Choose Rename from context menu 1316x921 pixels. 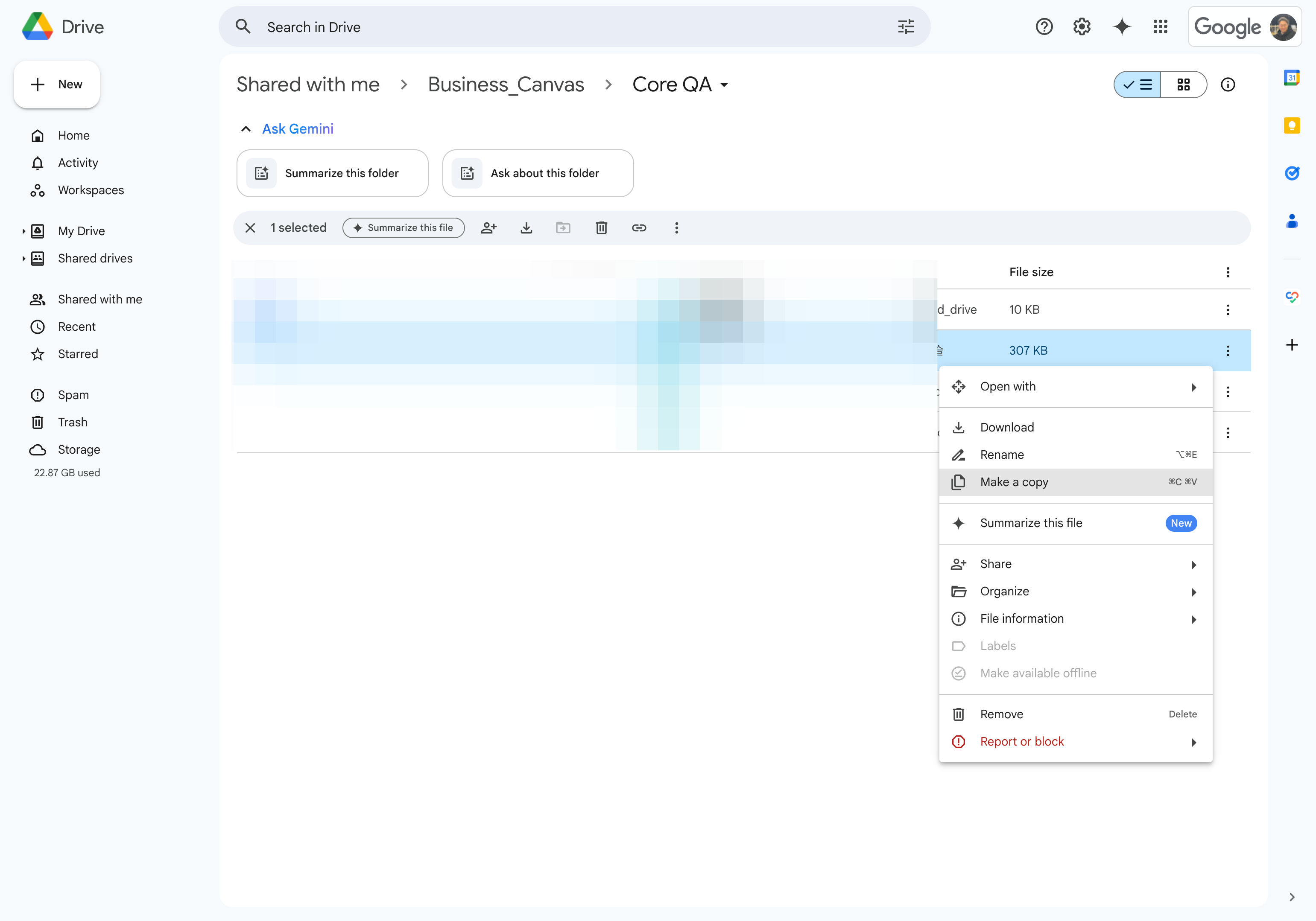(1075, 455)
